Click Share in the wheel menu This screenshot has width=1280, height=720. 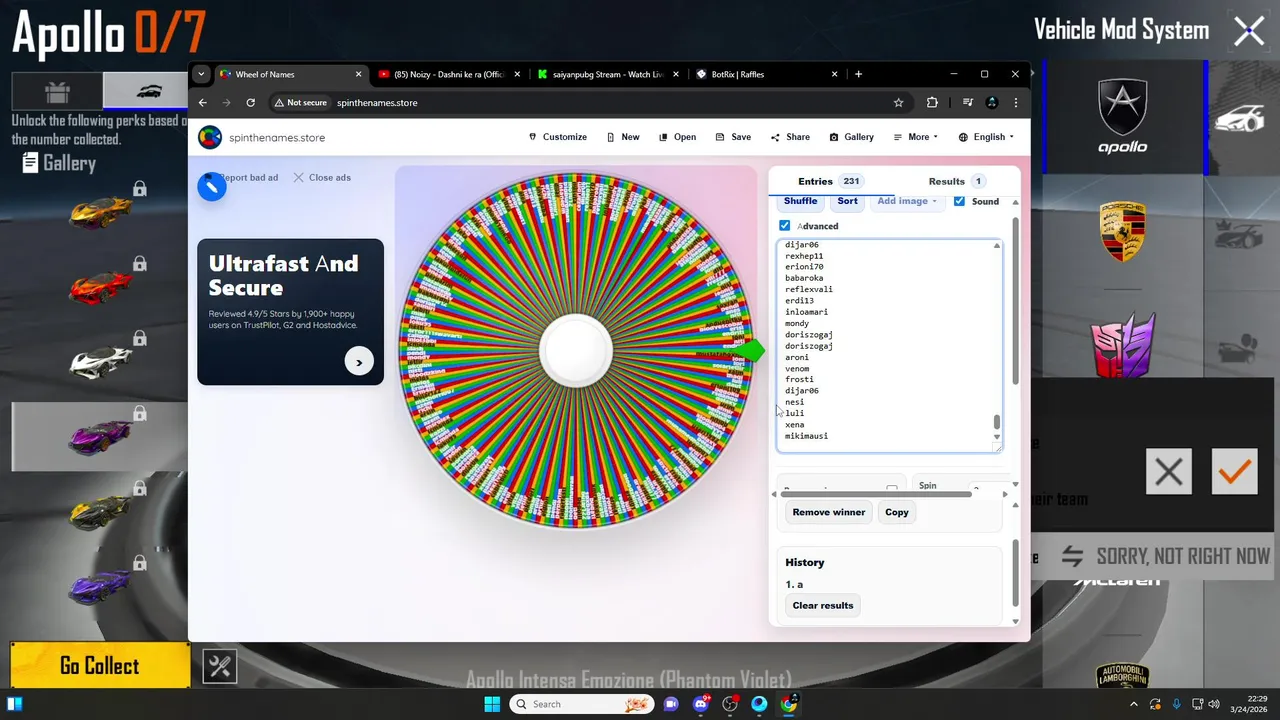pyautogui.click(x=790, y=137)
